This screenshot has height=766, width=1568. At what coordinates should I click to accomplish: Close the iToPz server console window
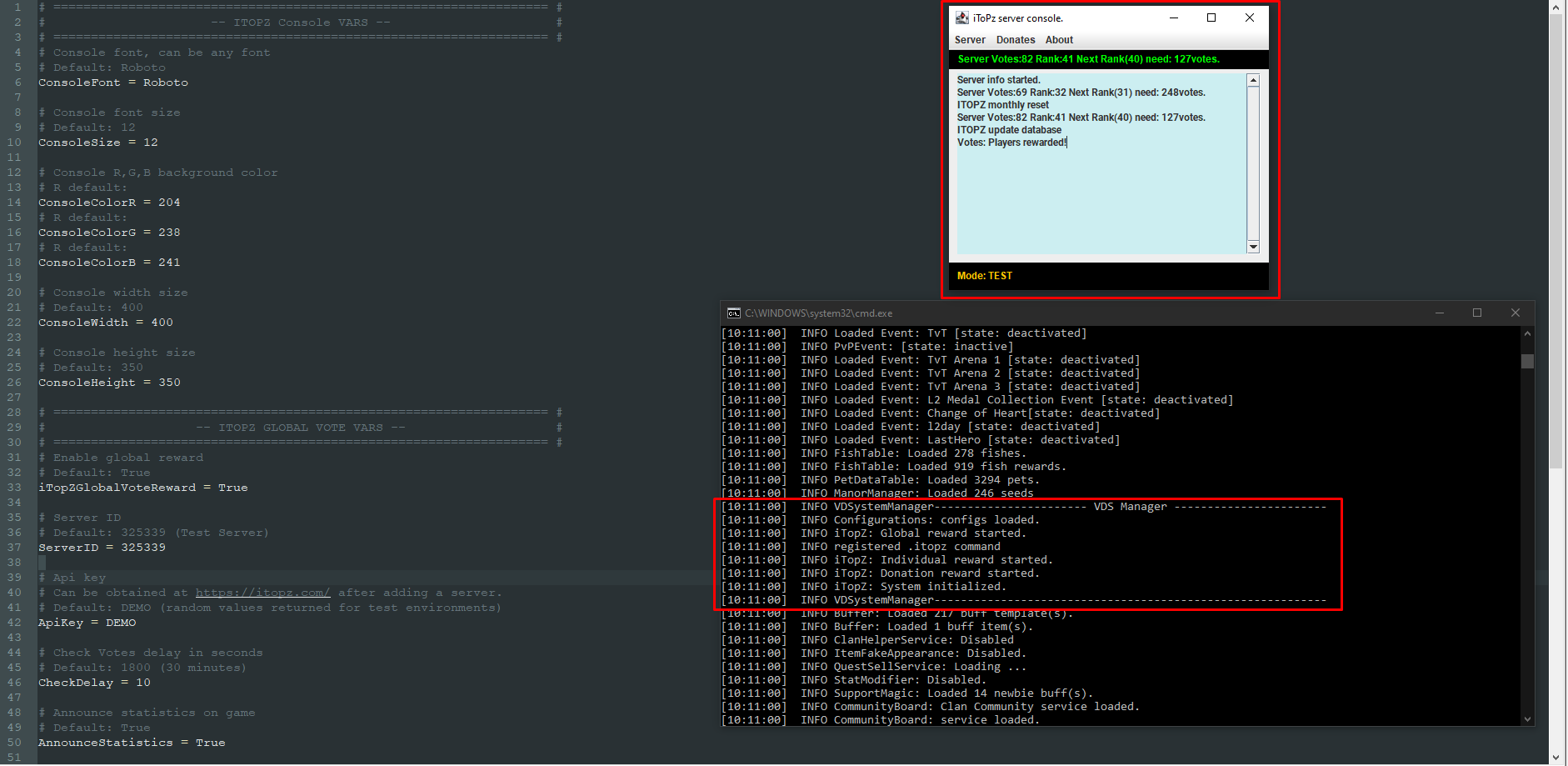click(1250, 18)
